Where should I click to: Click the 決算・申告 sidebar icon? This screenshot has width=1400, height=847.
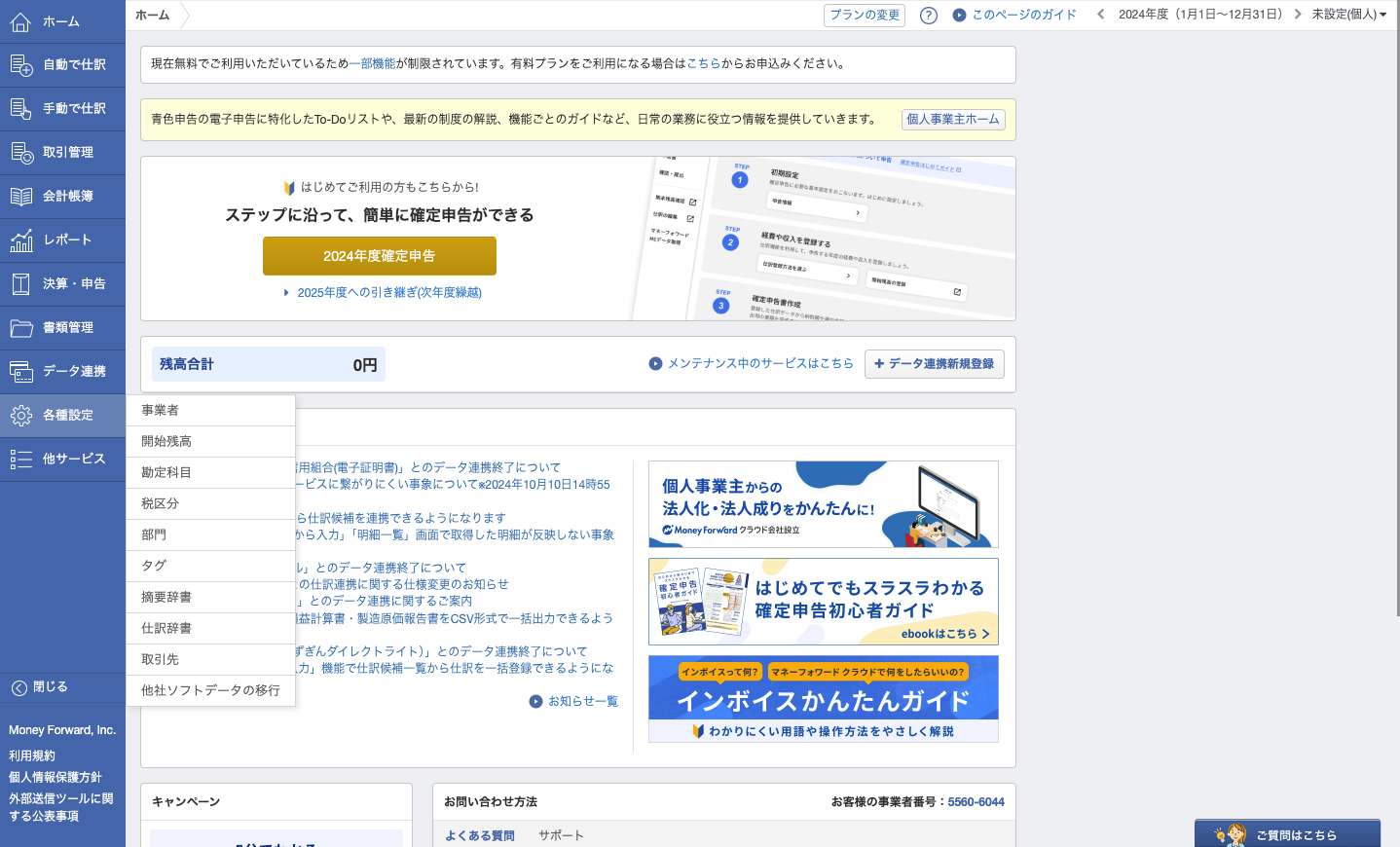[x=20, y=284]
